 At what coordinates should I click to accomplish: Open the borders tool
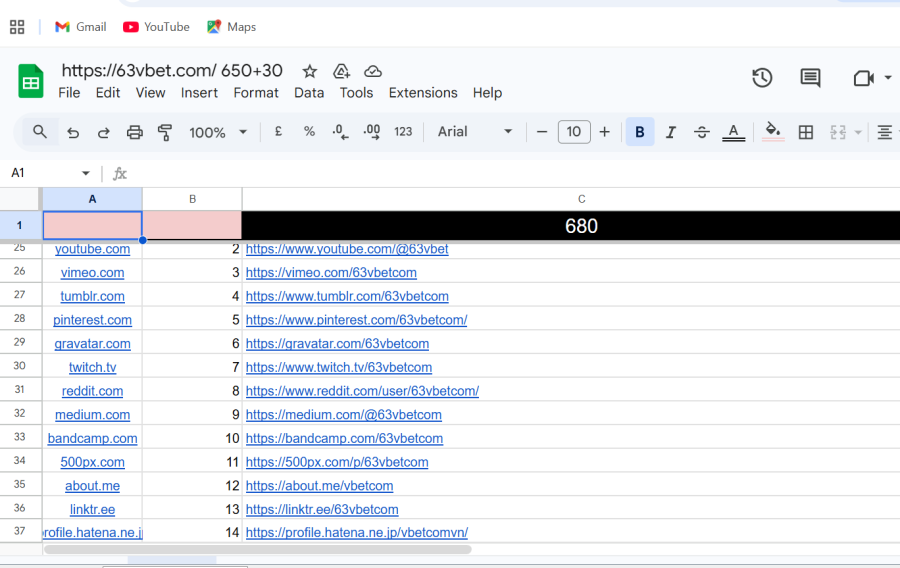coord(806,133)
